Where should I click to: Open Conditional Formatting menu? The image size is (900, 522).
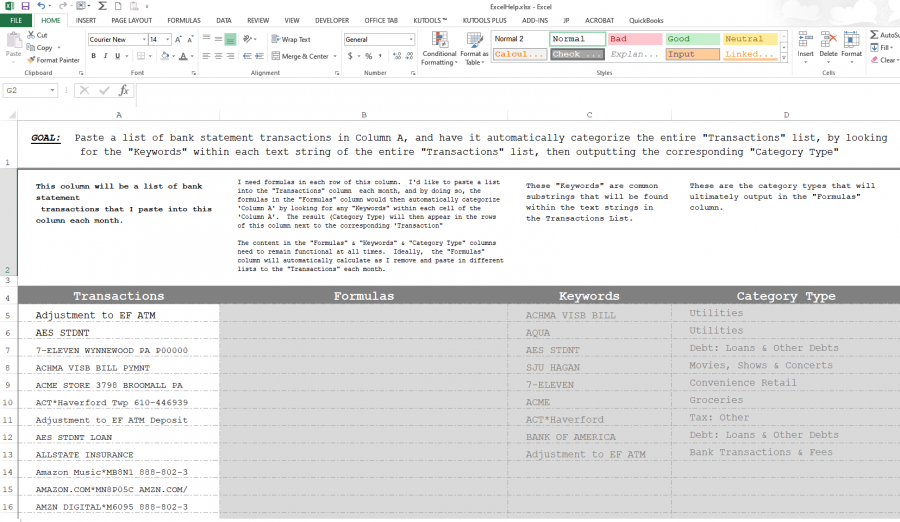pyautogui.click(x=439, y=49)
